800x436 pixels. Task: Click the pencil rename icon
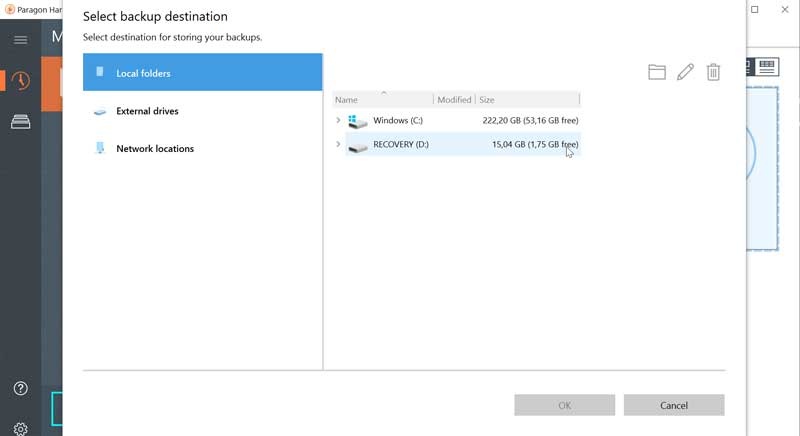coord(685,72)
